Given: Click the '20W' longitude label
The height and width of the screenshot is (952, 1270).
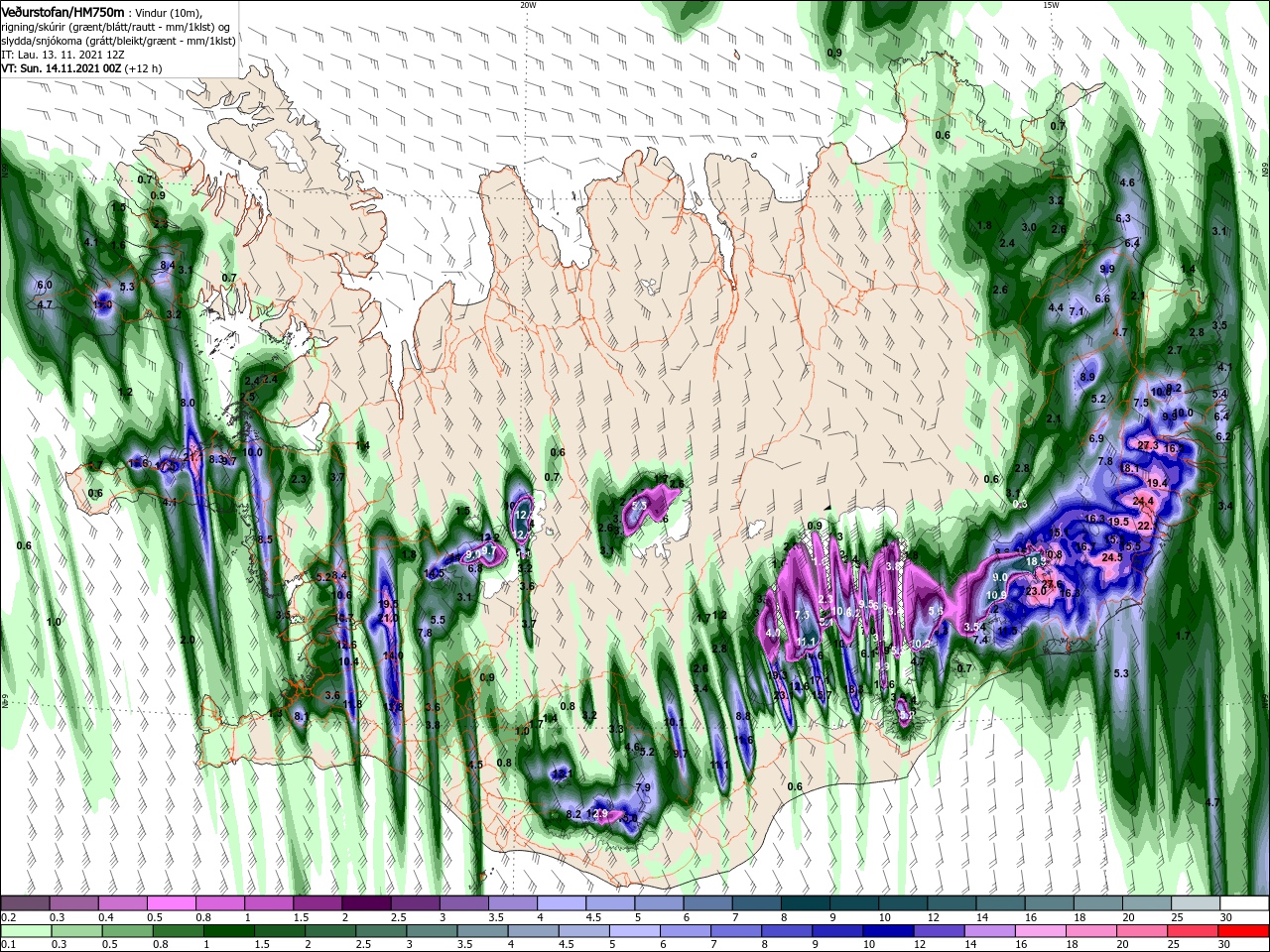Looking at the screenshot, I should click(528, 5).
